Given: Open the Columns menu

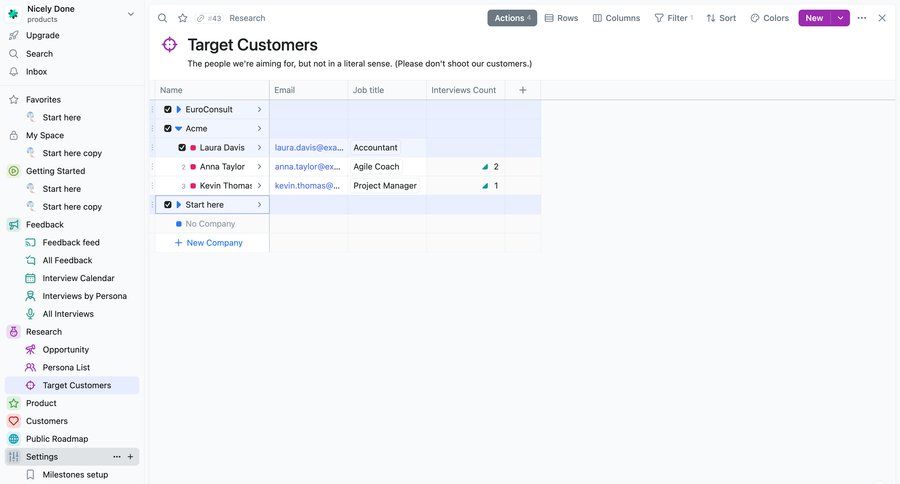Looking at the screenshot, I should [616, 18].
